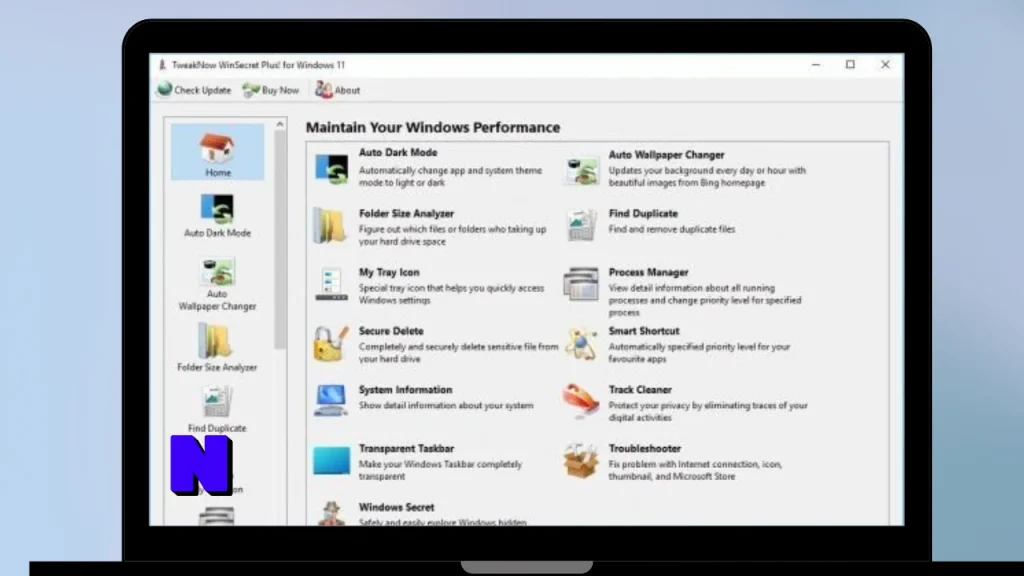1024x576 pixels.
Task: Click the Process Manager window icon
Action: (581, 284)
